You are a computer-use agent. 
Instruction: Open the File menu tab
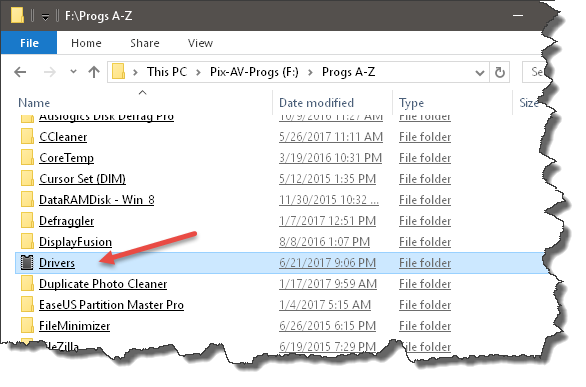click(29, 43)
